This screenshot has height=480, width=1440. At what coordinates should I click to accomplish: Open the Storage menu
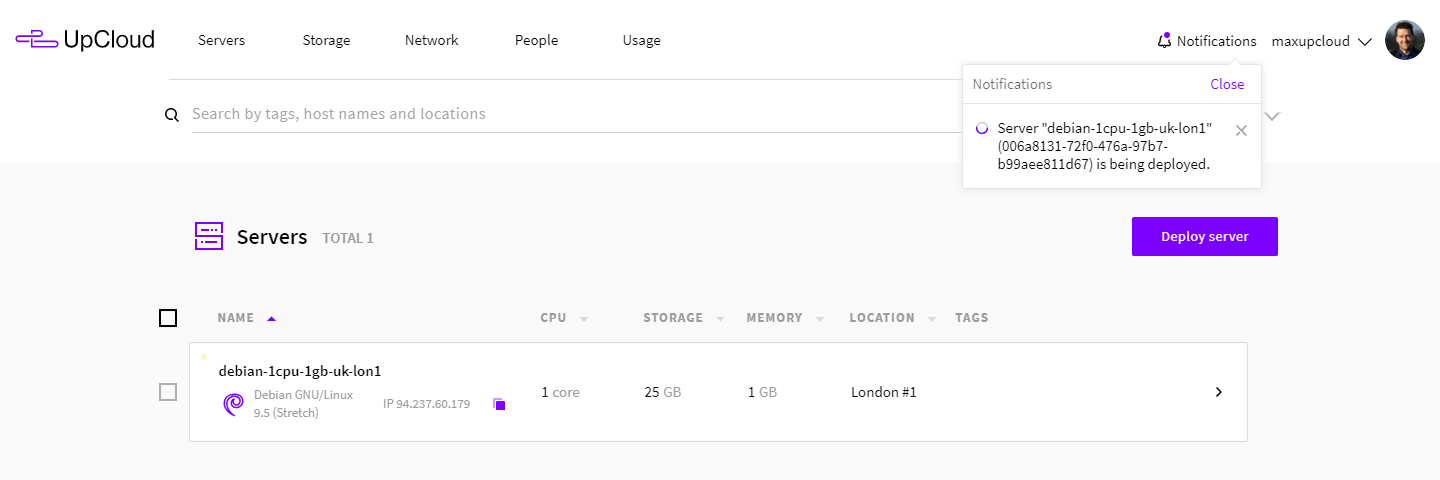326,41
